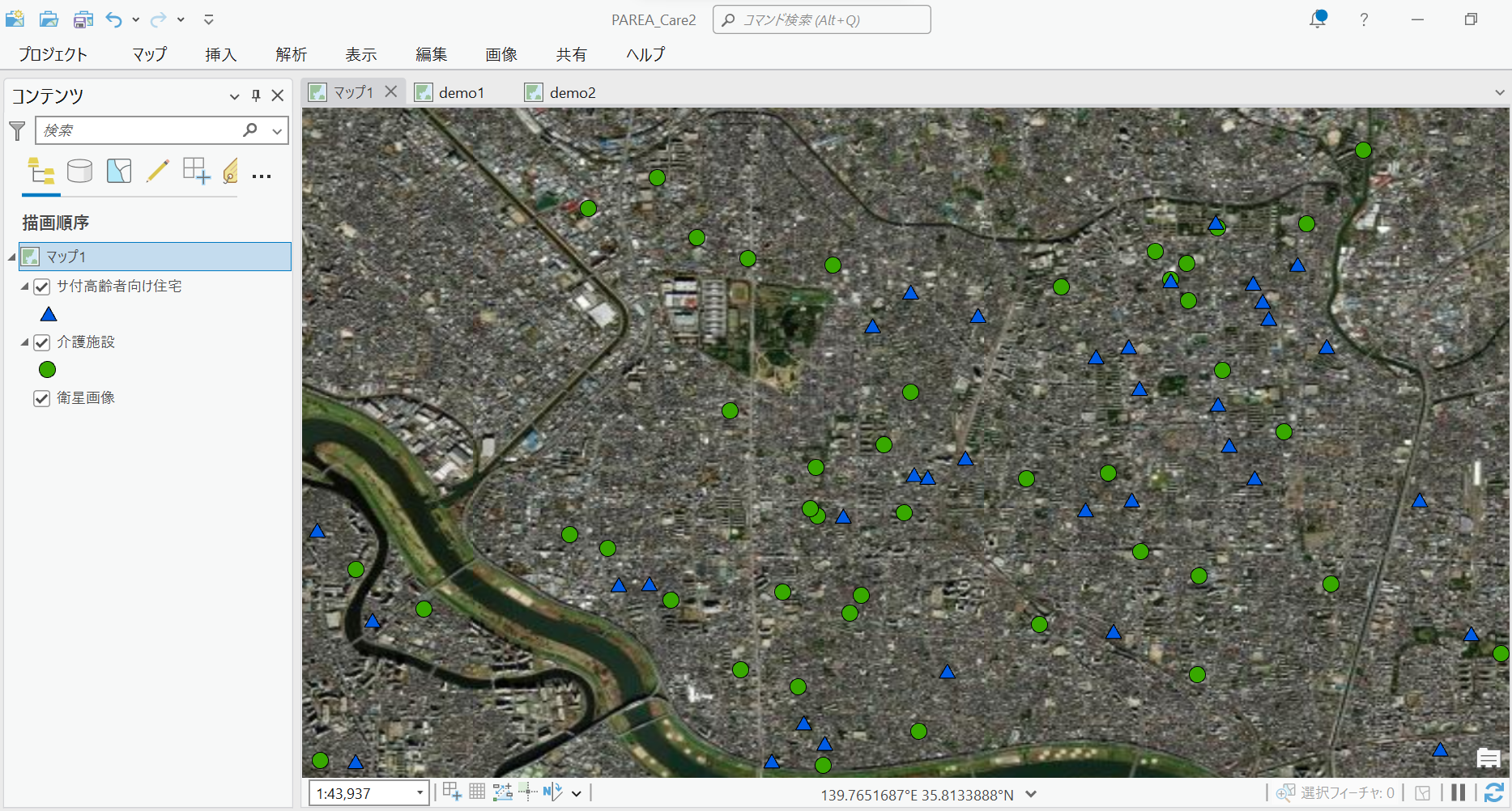The image size is (1512, 811).
Task: Collapse the マップ1 tree node
Action: tap(12, 257)
